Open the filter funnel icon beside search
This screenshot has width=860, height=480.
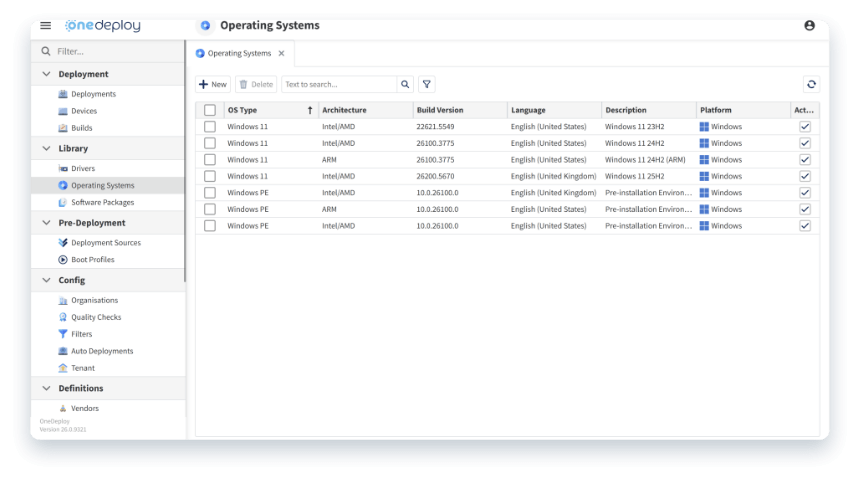[x=427, y=85]
